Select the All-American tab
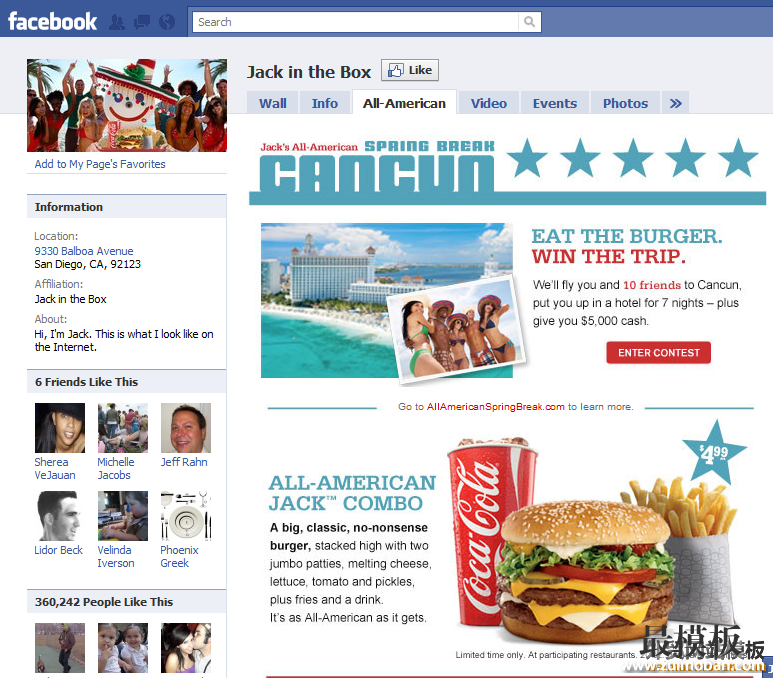 pyautogui.click(x=404, y=103)
